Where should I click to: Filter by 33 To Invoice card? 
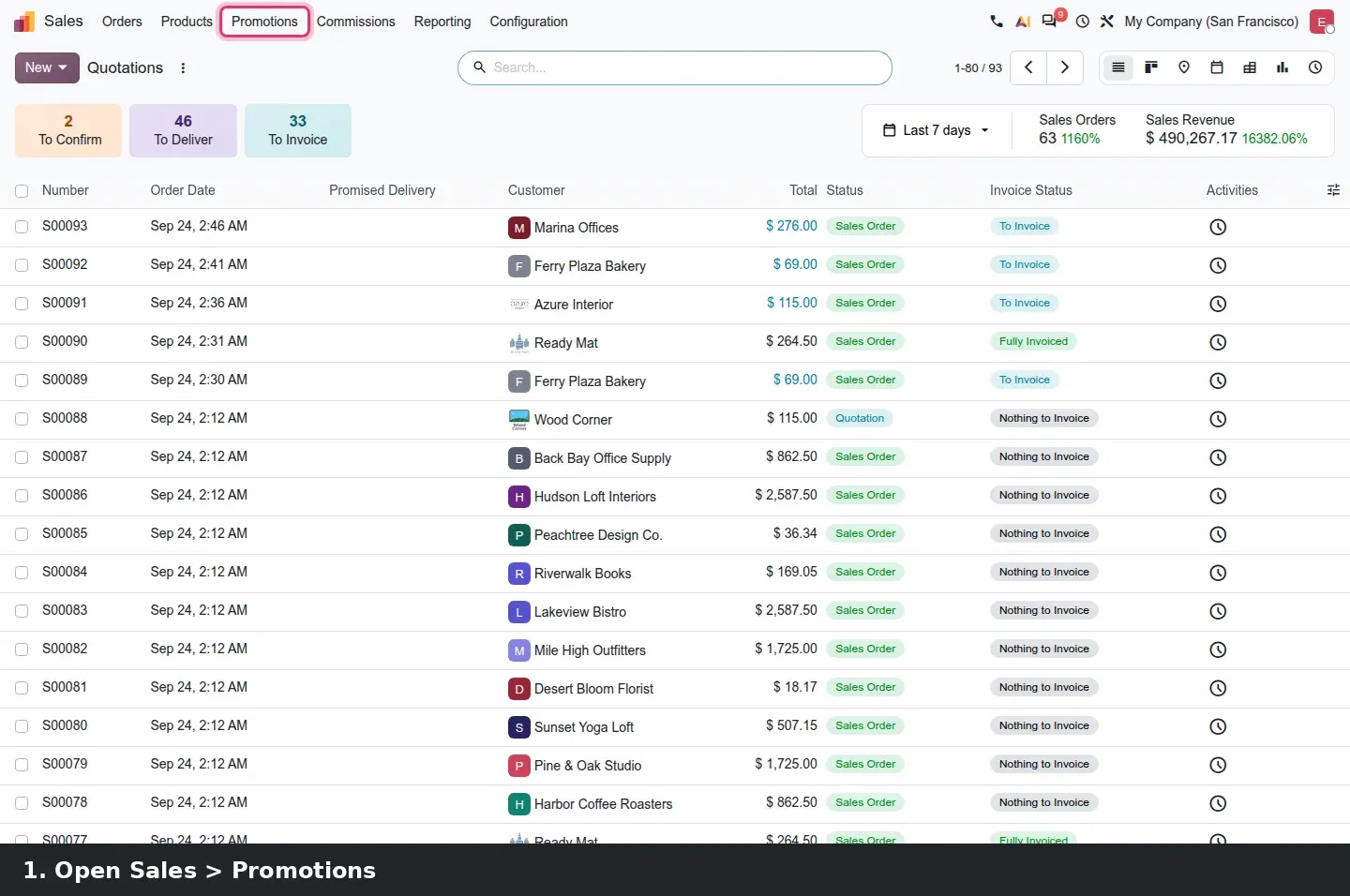[298, 130]
